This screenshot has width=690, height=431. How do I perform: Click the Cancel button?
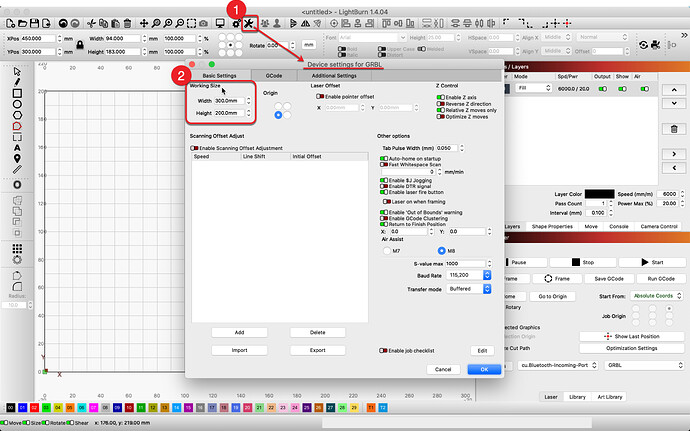(x=443, y=369)
